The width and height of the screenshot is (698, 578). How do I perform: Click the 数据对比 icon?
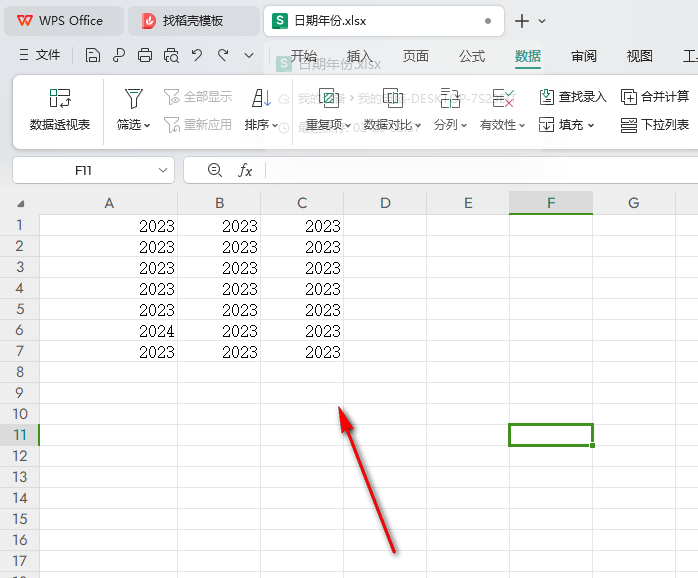pyautogui.click(x=393, y=98)
